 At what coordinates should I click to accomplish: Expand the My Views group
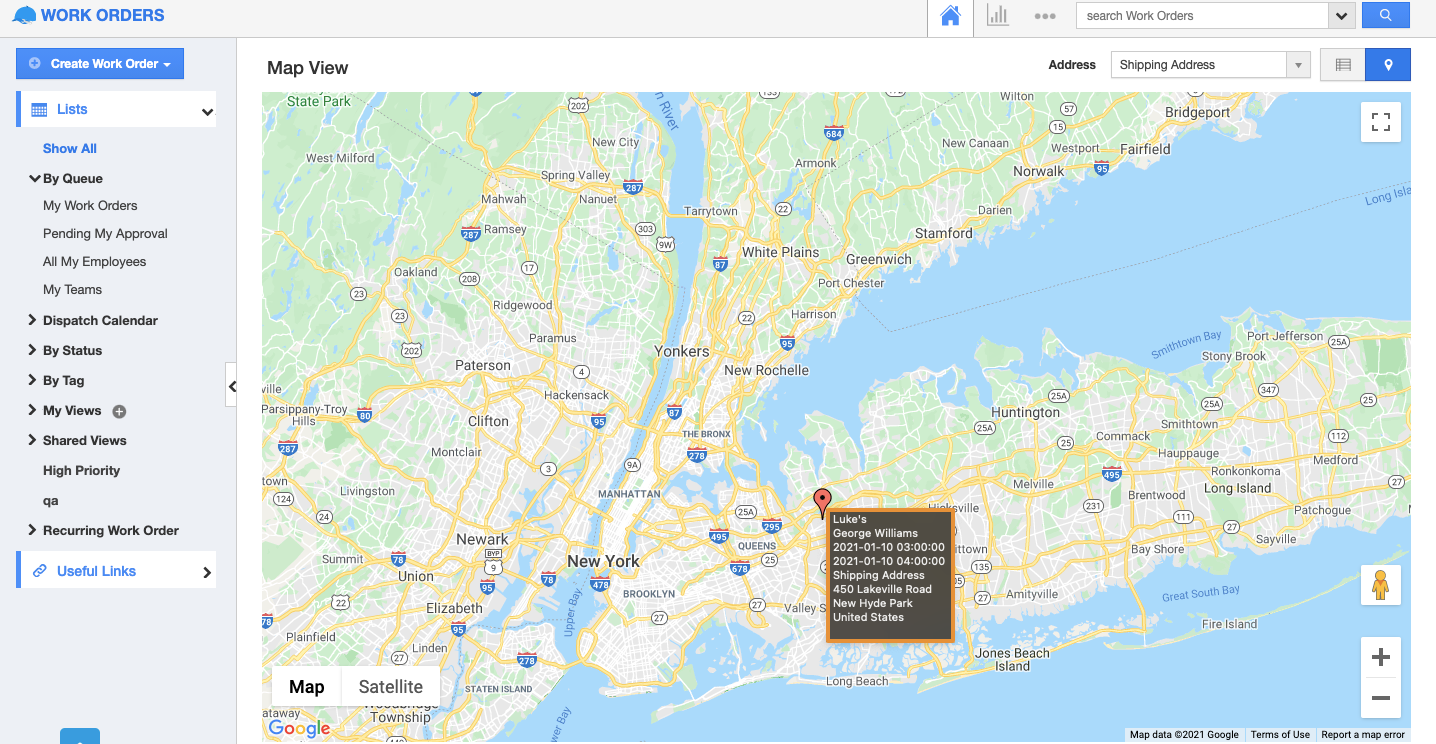coord(33,410)
